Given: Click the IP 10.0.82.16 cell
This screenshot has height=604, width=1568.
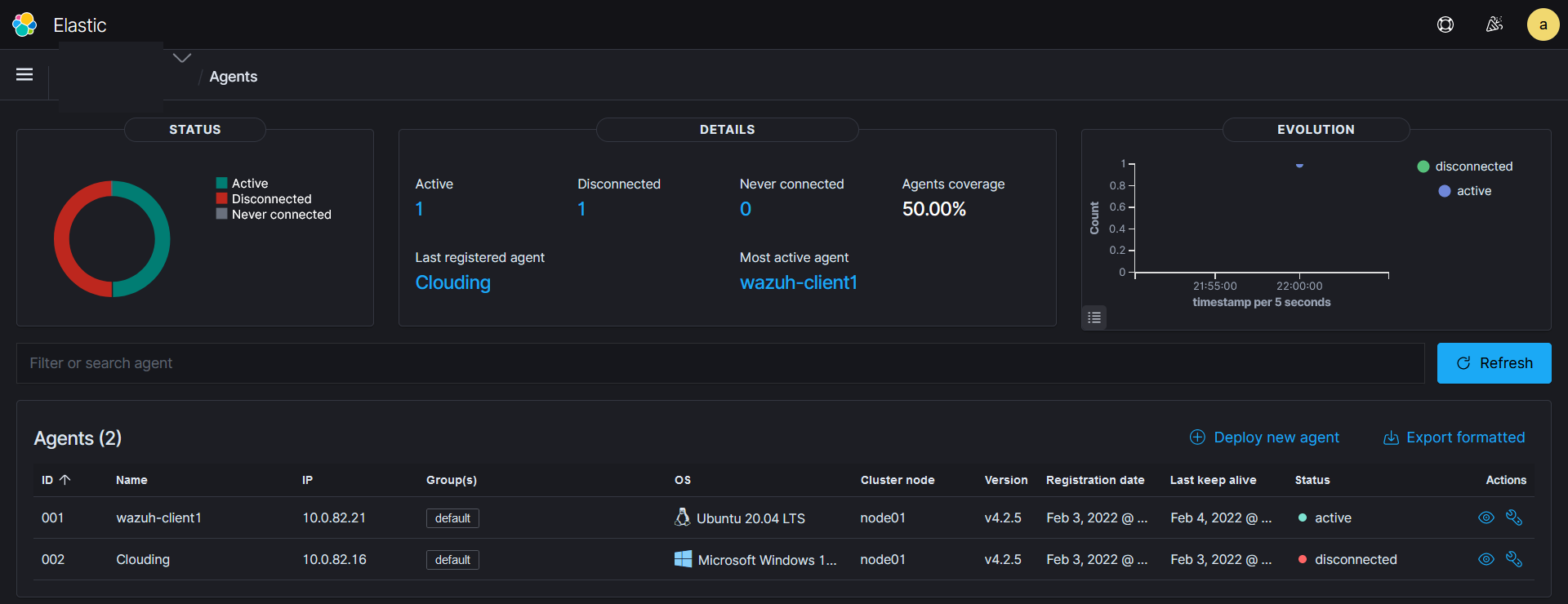Looking at the screenshot, I should tap(334, 559).
